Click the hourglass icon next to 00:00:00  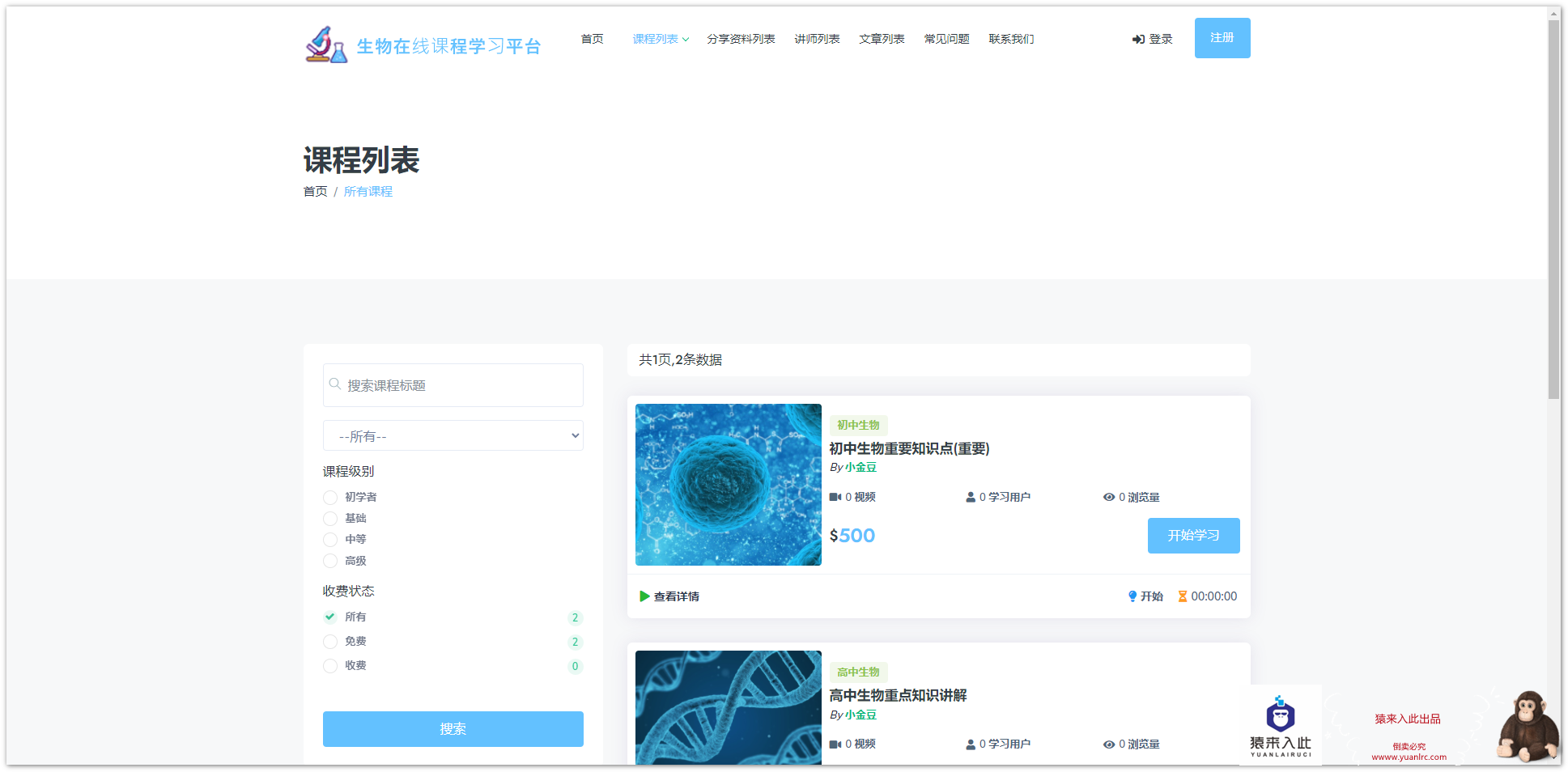click(1183, 596)
